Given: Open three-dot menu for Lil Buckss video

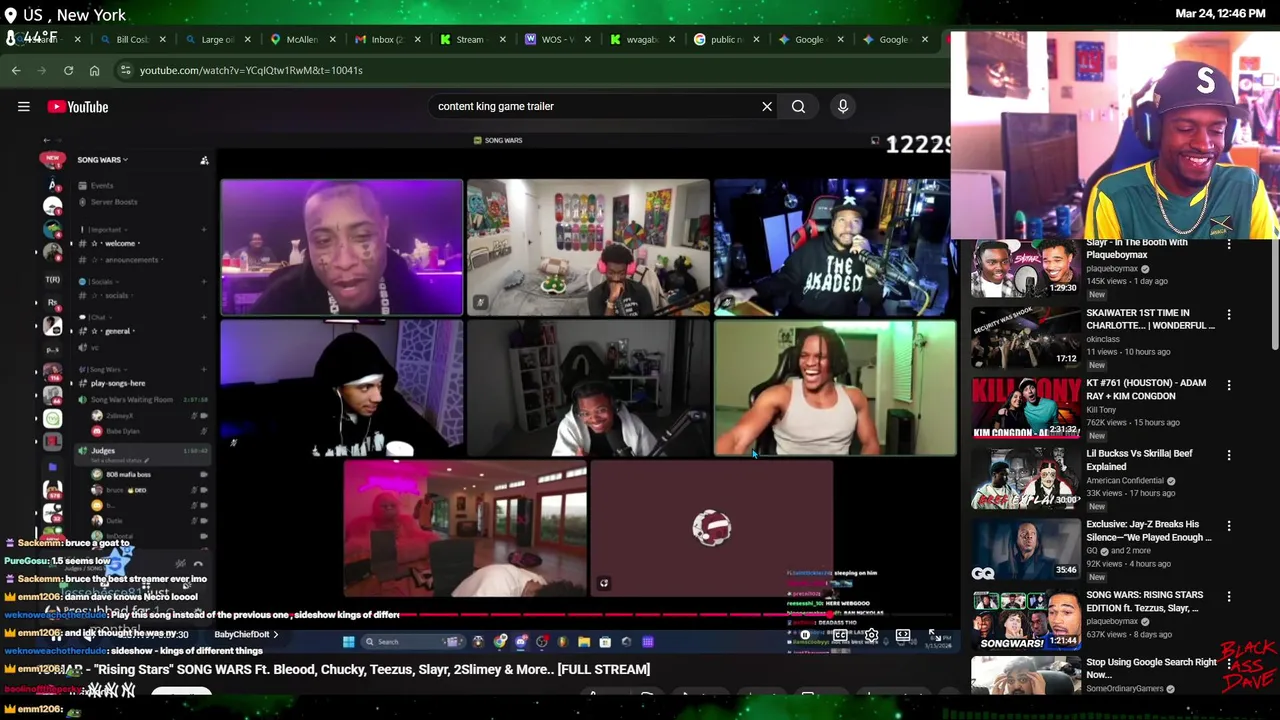Looking at the screenshot, I should click(x=1229, y=455).
